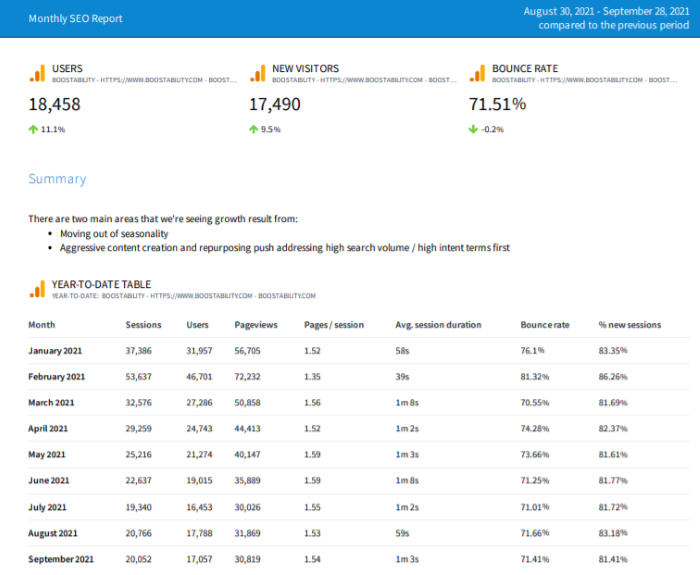Image resolution: width=700 pixels, height=575 pixels.
Task: Click January new sessions 83.35%
Action: coord(612,350)
